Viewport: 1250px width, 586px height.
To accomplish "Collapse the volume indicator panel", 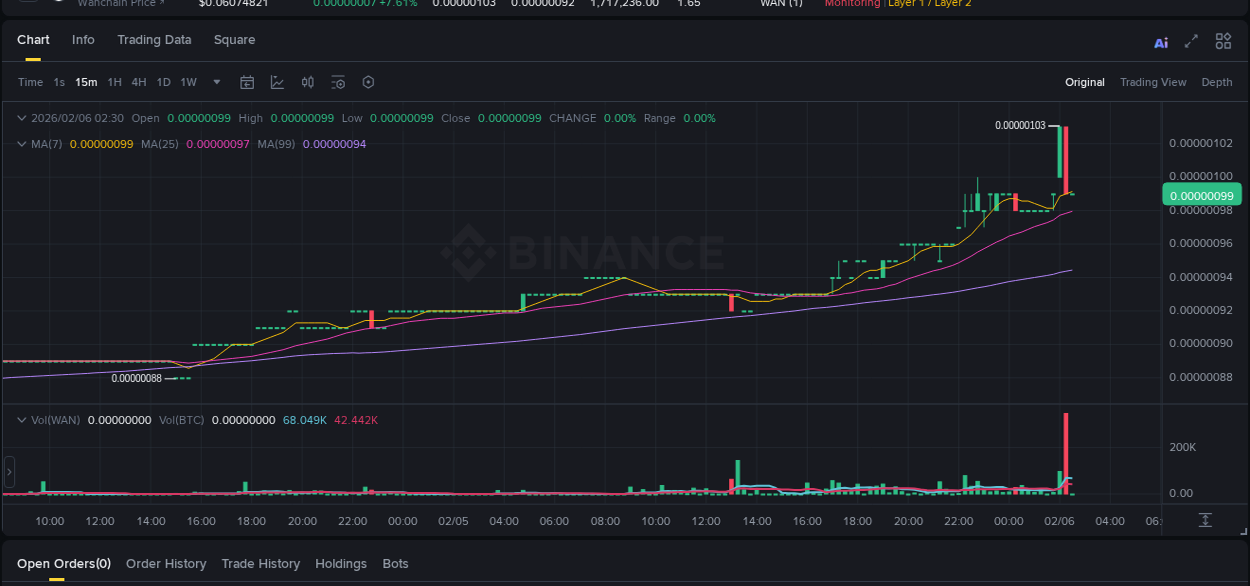I will tap(22, 420).
